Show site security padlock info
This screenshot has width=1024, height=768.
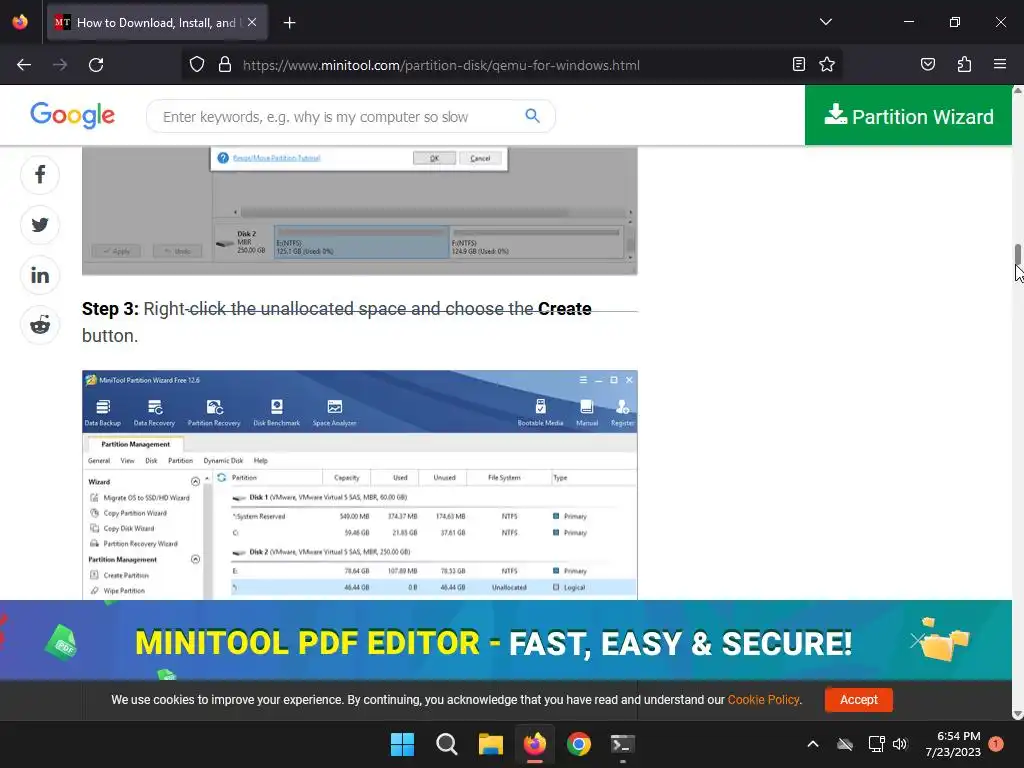225,65
